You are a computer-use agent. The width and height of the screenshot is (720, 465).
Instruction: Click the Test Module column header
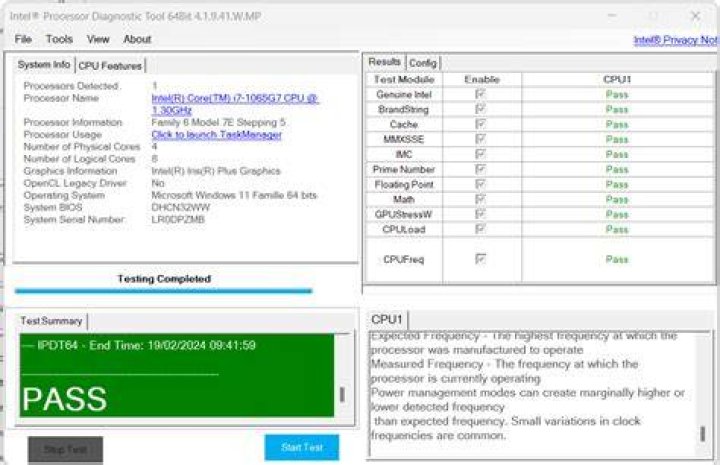pyautogui.click(x=404, y=79)
